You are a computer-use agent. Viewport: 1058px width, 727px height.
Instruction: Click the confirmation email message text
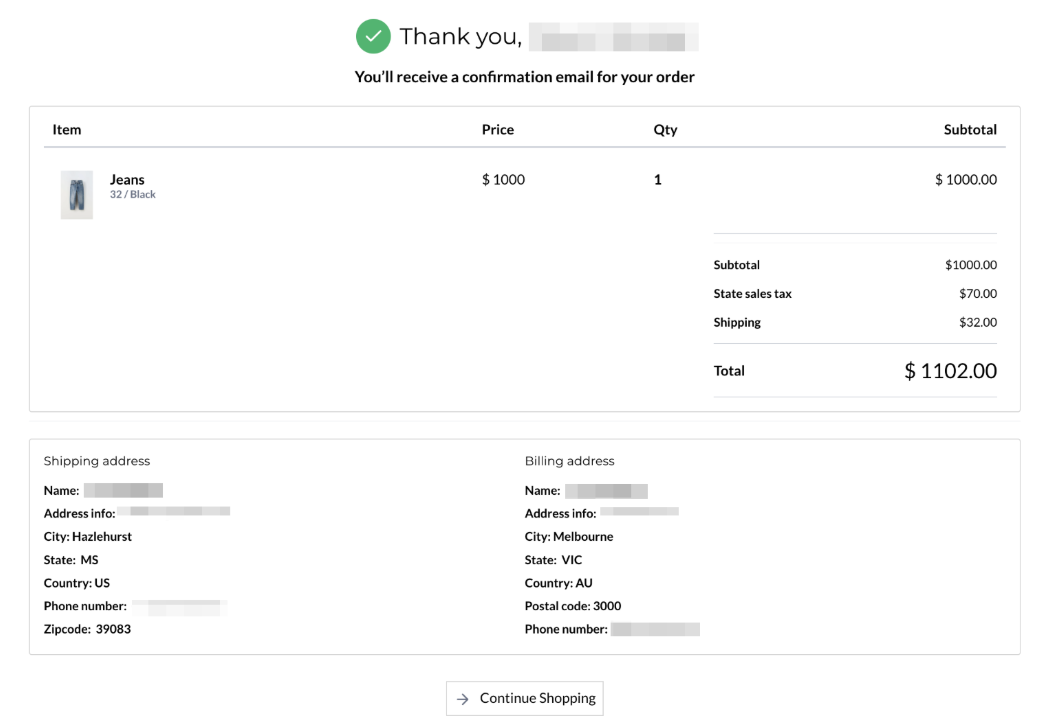(x=524, y=77)
